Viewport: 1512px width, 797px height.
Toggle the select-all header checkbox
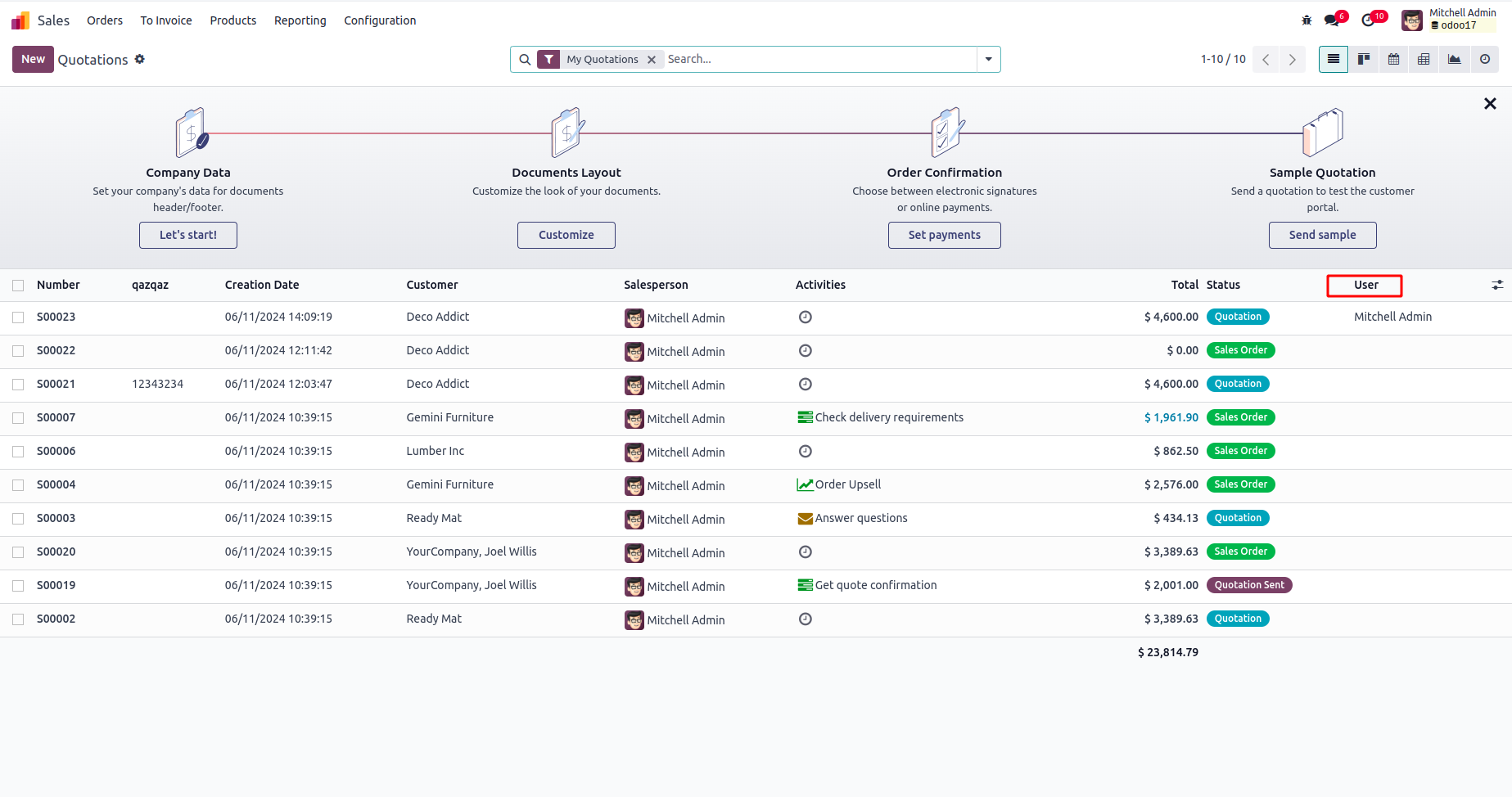(18, 286)
